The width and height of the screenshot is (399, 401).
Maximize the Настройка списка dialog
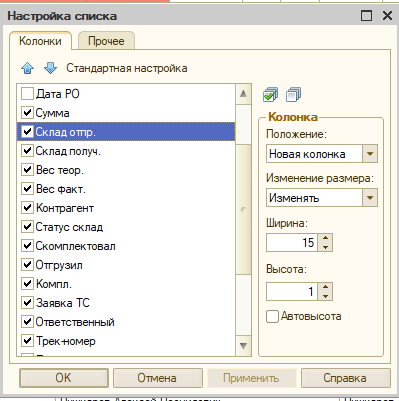point(367,16)
